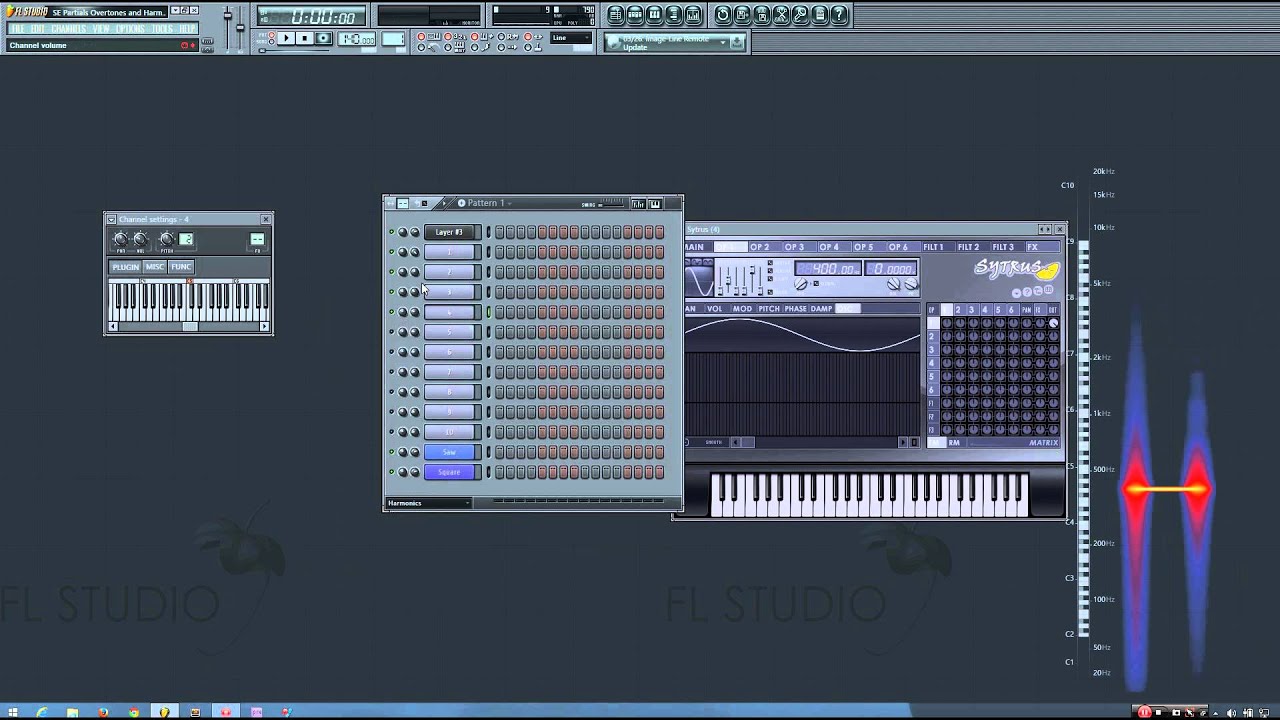Select the DAMP tab in Sytrus

click(x=822, y=309)
